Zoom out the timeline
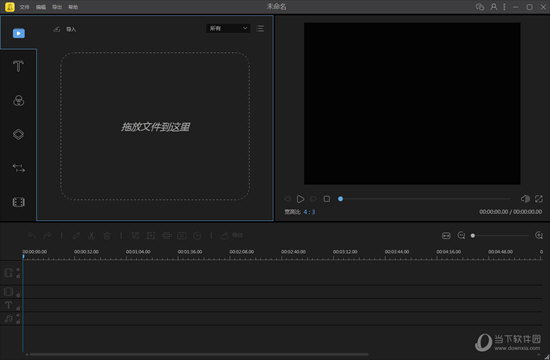The height and width of the screenshot is (360, 550). click(461, 235)
